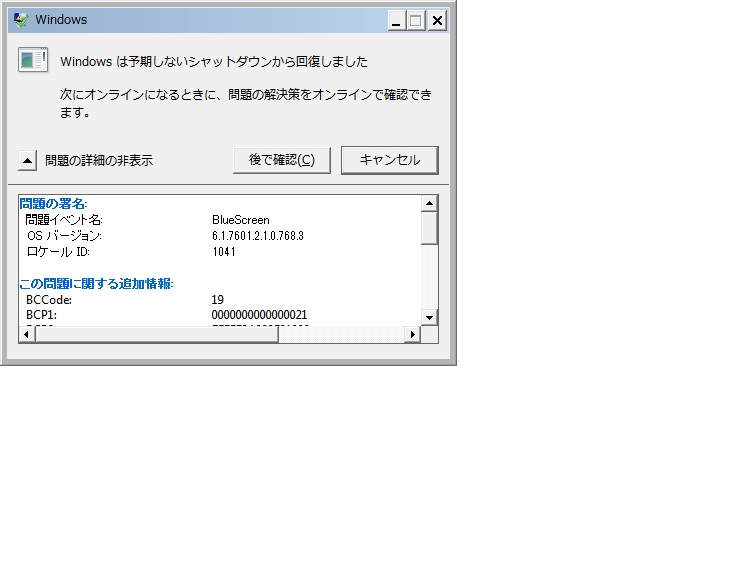
Task: Click the details vertical scrollbar up arrow
Action: [x=429, y=204]
